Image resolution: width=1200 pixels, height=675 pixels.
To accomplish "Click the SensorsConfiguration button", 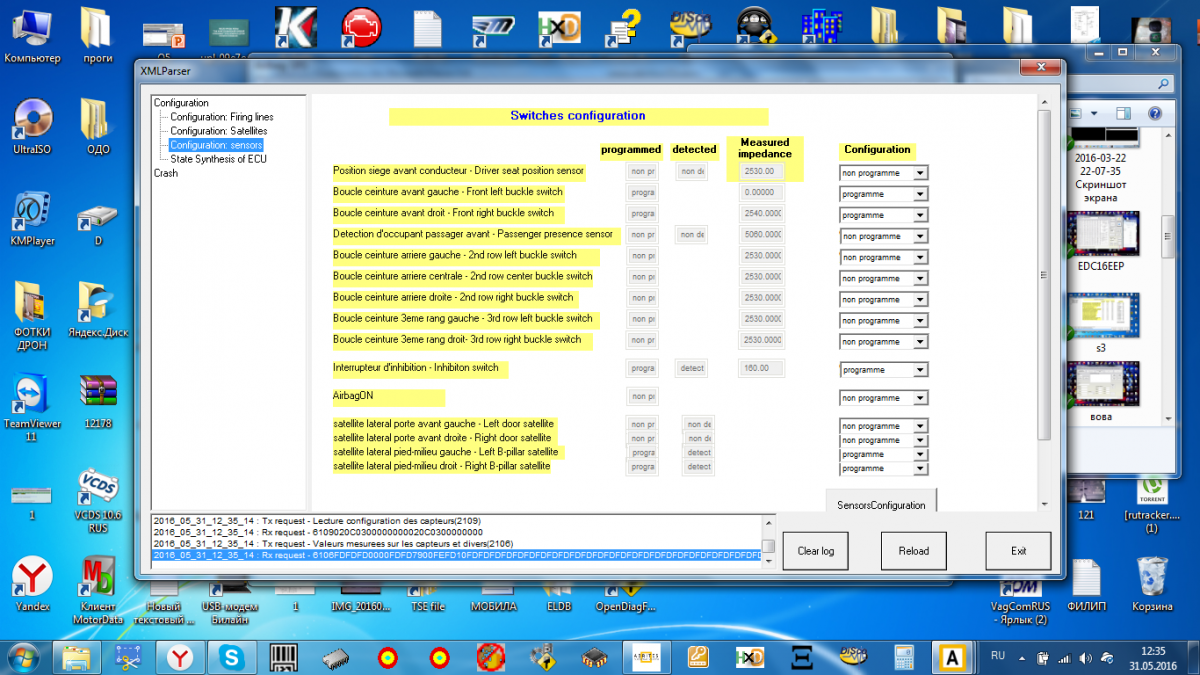I will 881,503.
